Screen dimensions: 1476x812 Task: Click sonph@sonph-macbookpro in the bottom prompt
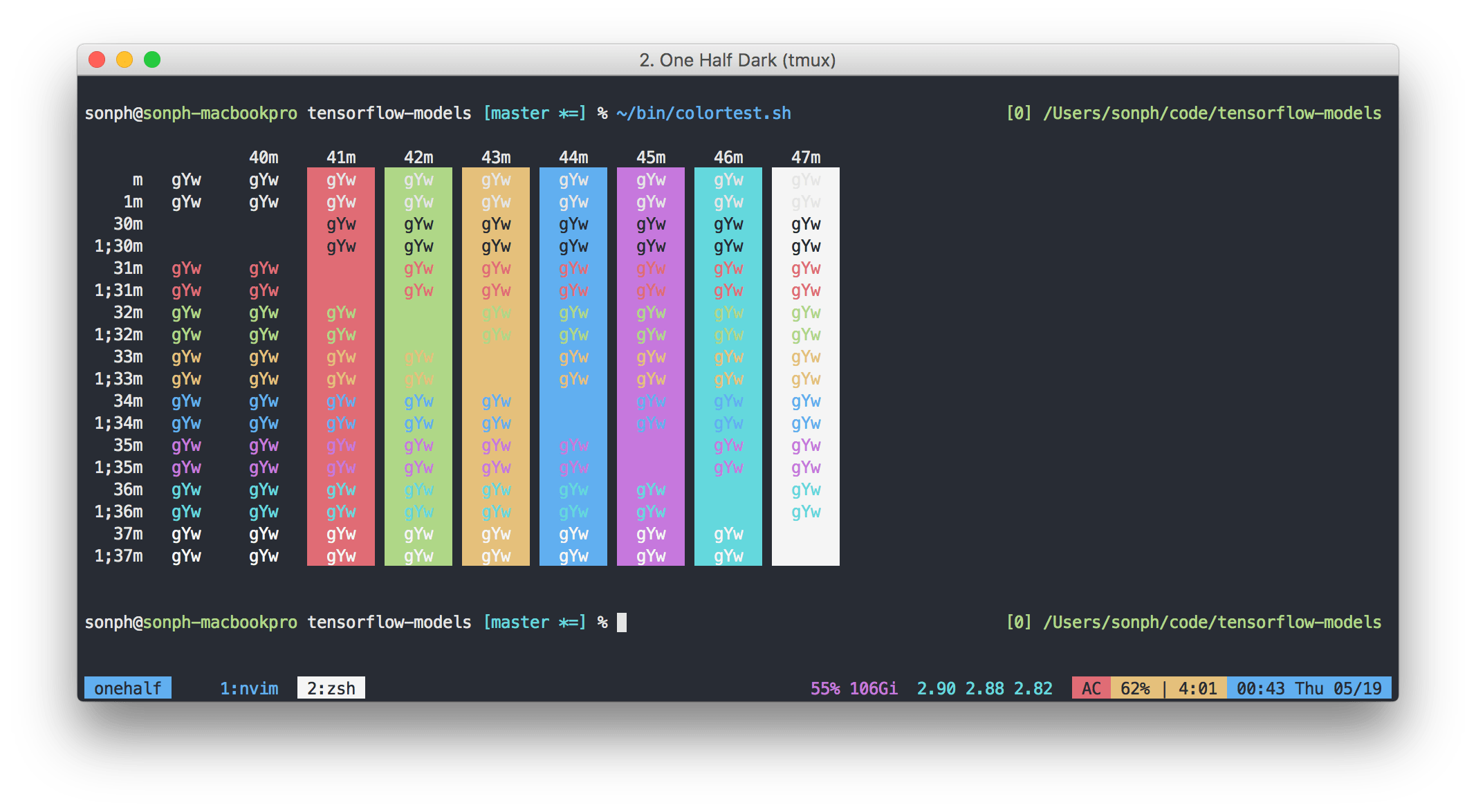click(x=191, y=622)
